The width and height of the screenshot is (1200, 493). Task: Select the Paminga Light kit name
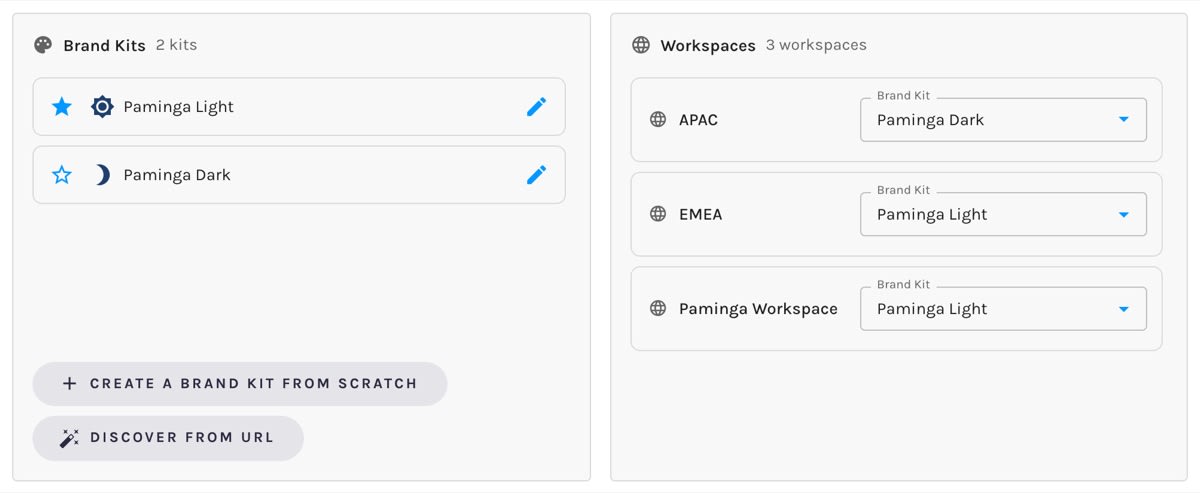tap(179, 107)
